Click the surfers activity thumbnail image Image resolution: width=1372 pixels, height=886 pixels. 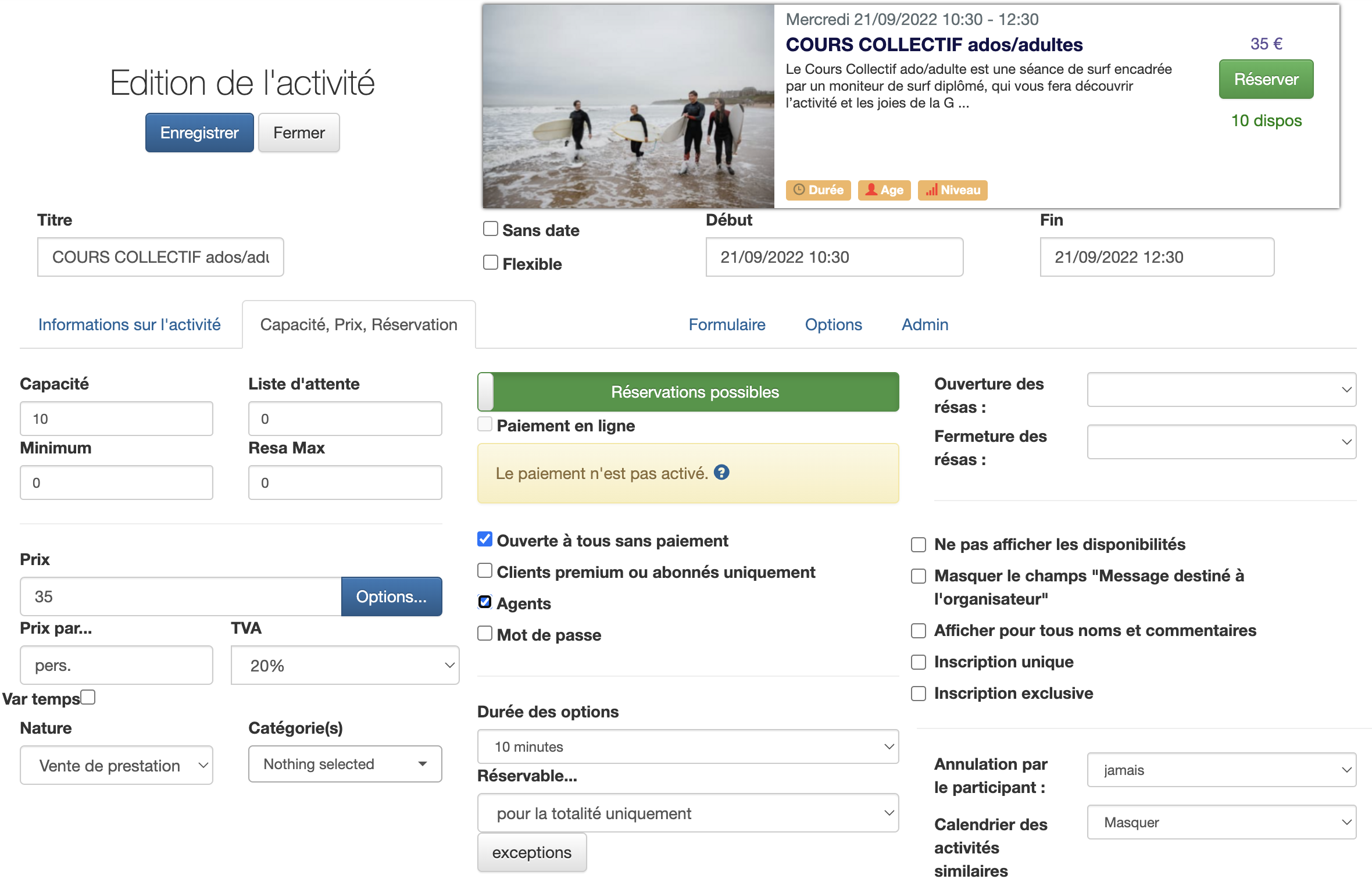[x=628, y=106]
